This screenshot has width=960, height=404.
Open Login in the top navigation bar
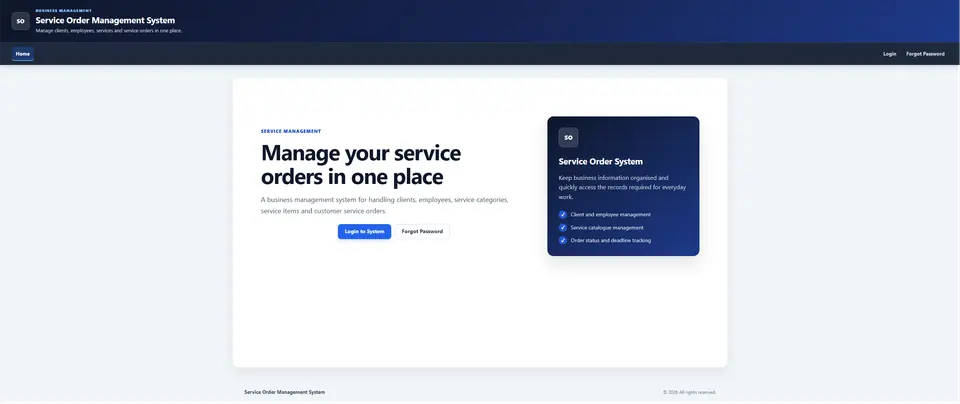coord(890,54)
